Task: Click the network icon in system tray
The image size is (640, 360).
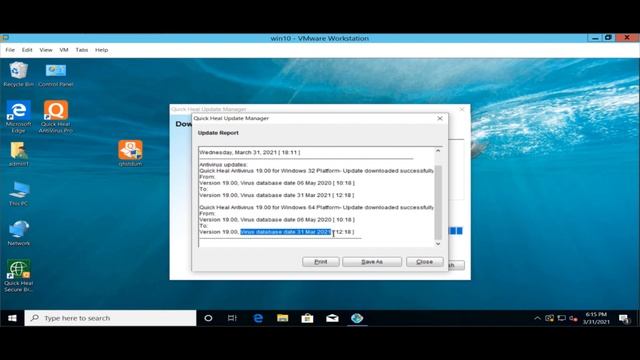Action: pyautogui.click(x=562, y=318)
